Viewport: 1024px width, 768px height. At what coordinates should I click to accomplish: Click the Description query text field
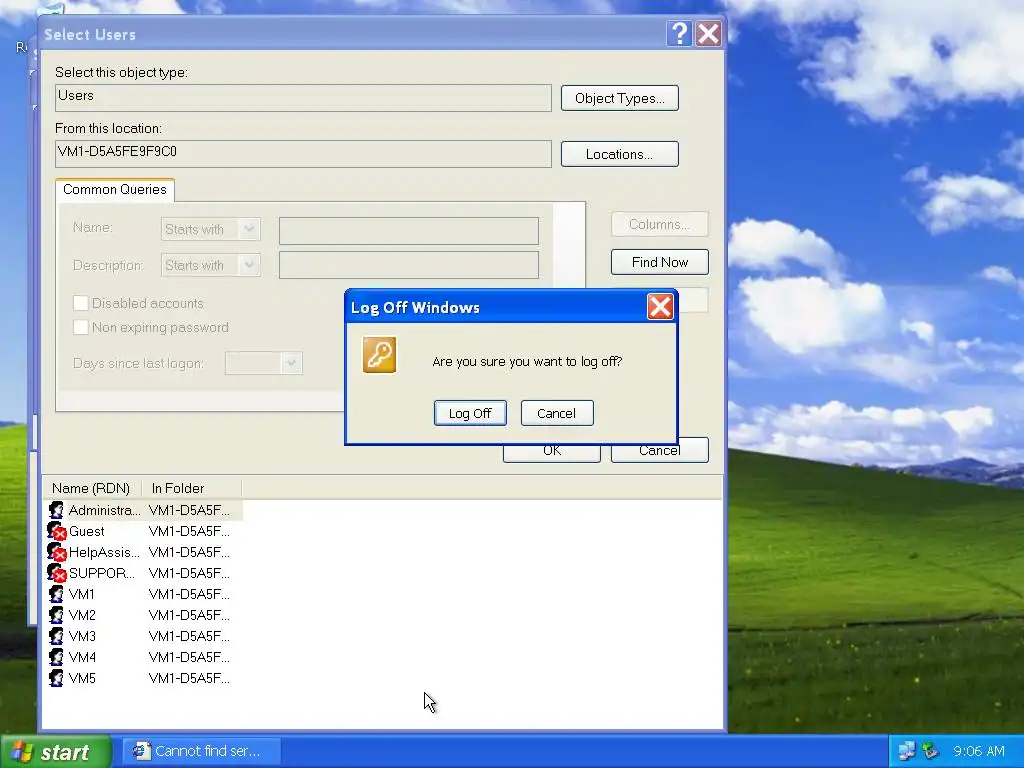(x=409, y=265)
